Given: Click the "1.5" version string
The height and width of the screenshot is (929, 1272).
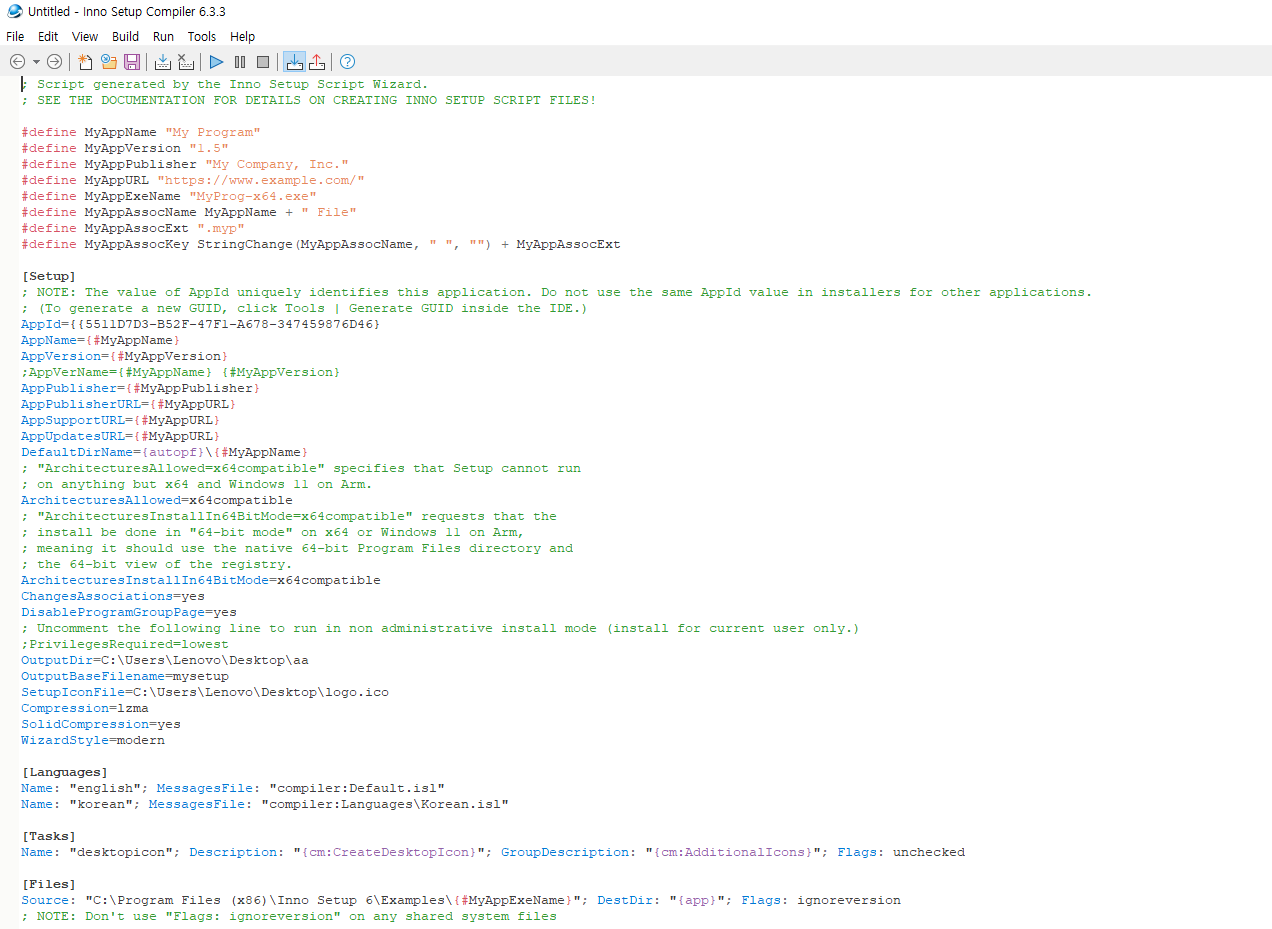Looking at the screenshot, I should pyautogui.click(x=209, y=148).
